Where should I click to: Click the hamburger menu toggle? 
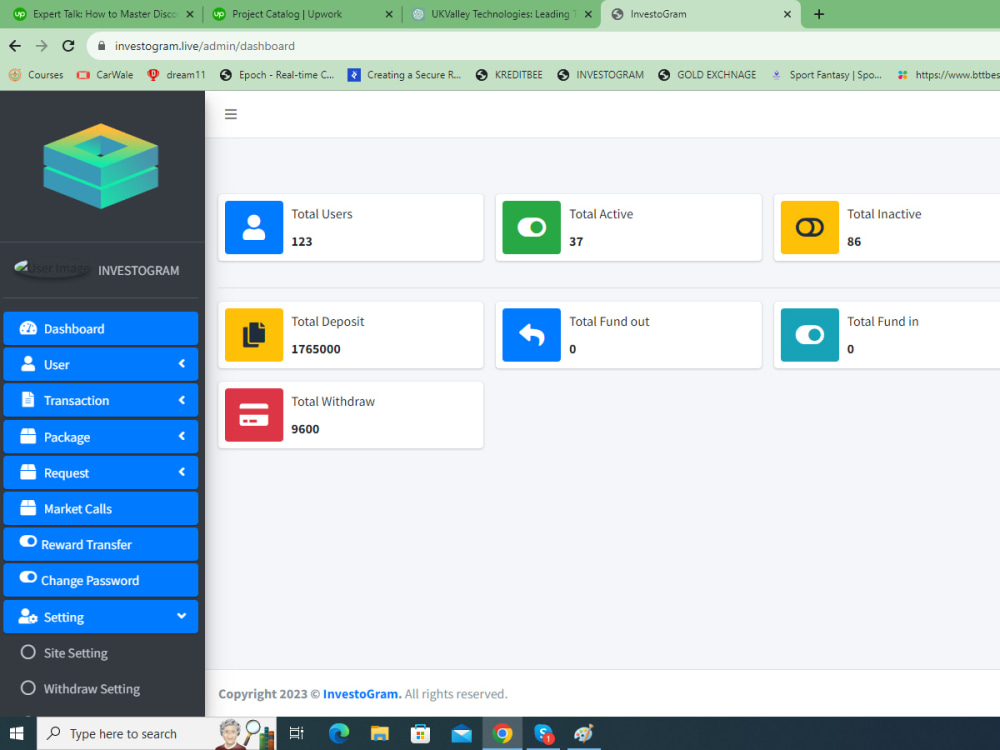(x=231, y=114)
